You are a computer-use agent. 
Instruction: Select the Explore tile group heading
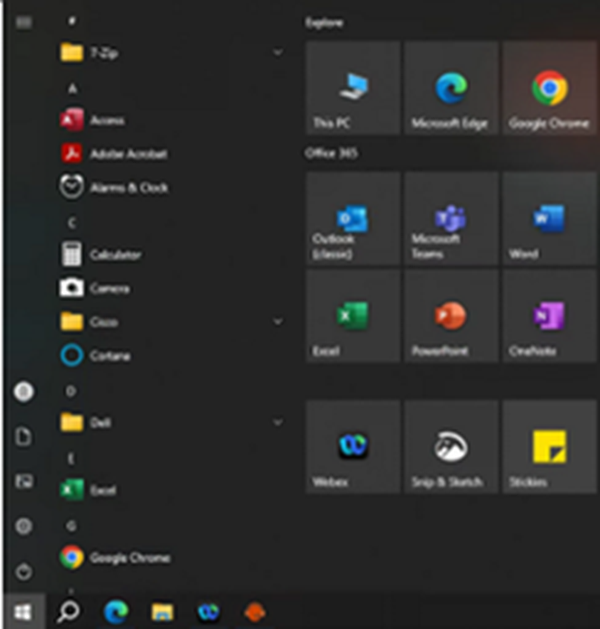[x=324, y=22]
